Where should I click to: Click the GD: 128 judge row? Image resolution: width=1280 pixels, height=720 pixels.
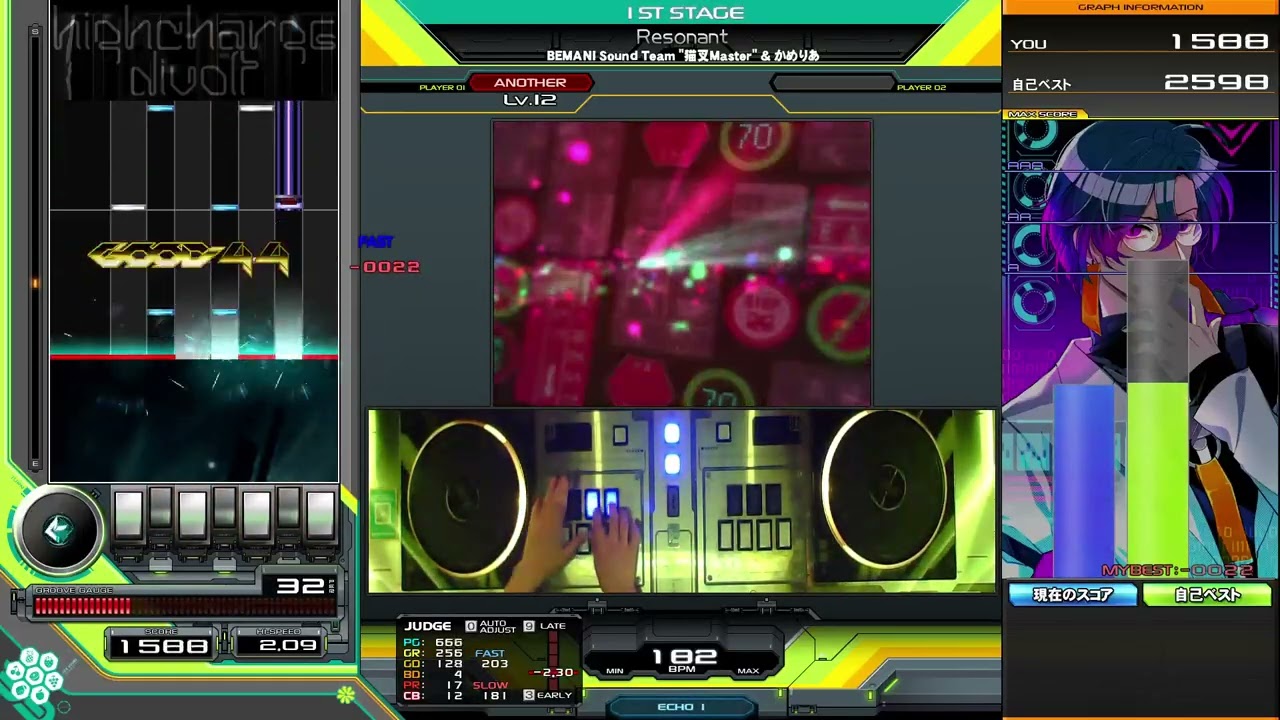[433, 664]
